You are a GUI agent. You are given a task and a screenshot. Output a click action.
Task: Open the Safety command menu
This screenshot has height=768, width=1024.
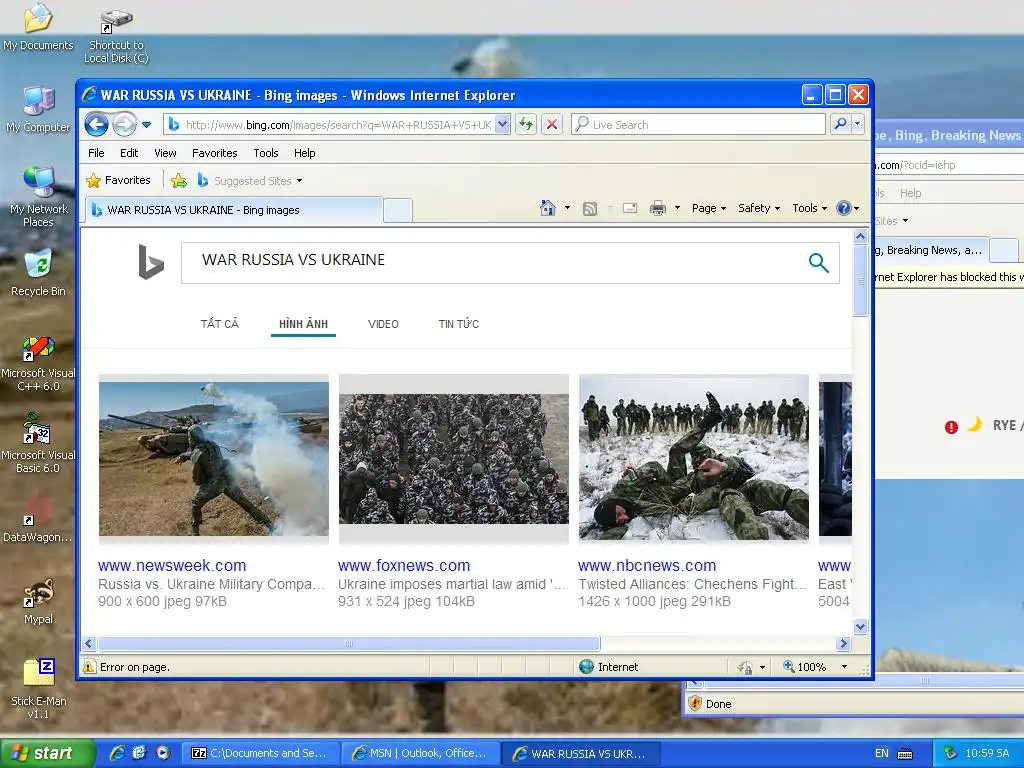[759, 208]
